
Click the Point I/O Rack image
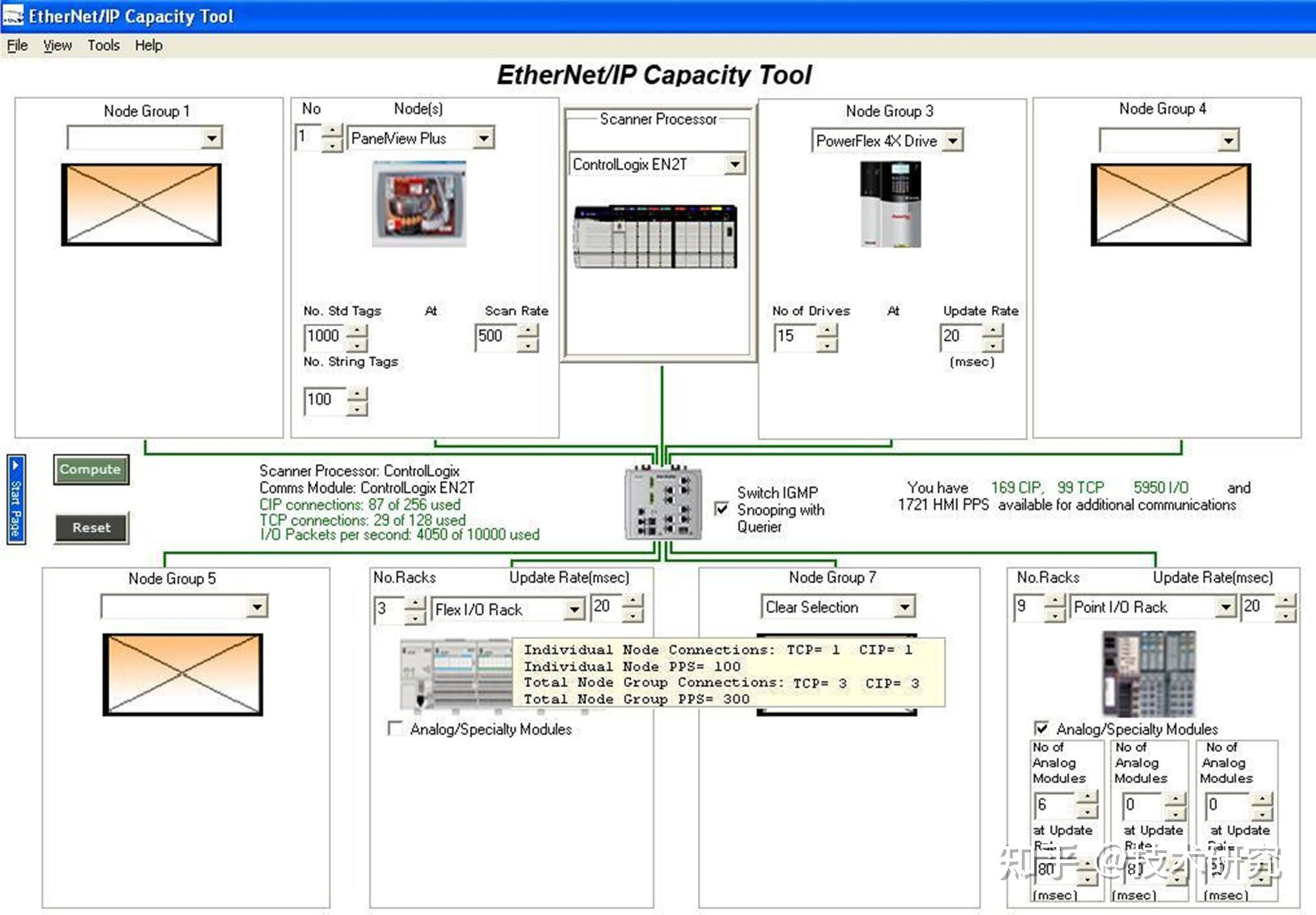[1149, 673]
